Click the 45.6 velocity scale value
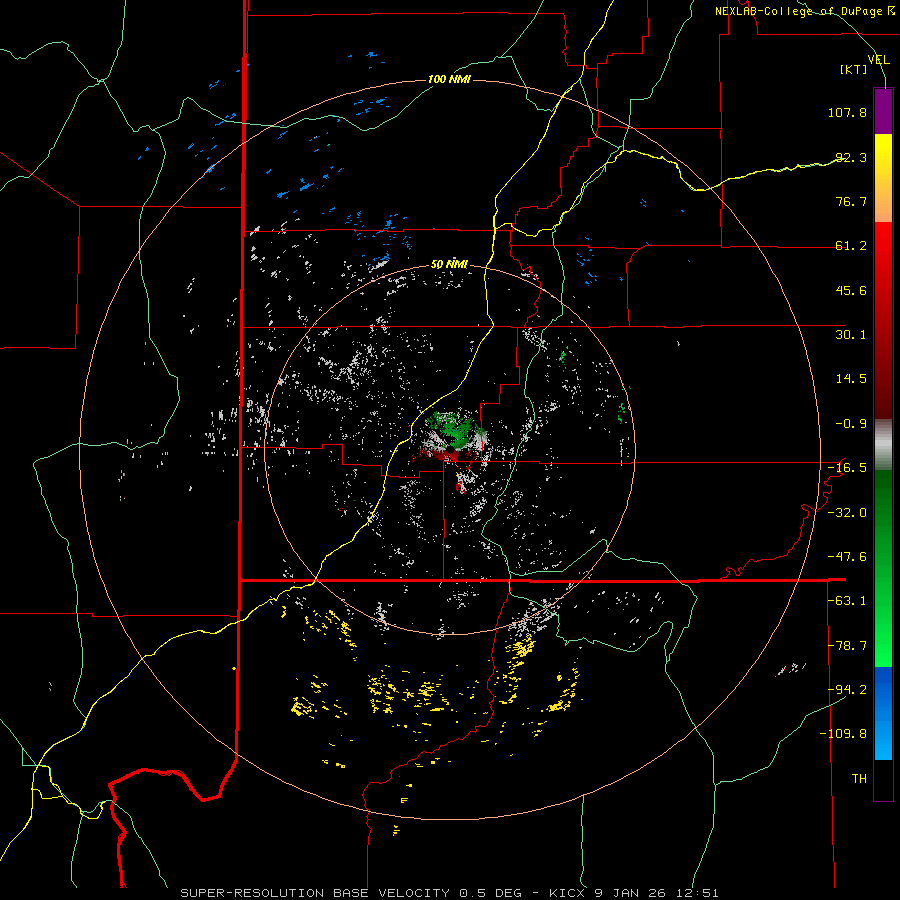Screen dimensions: 900x900 (x=851, y=290)
